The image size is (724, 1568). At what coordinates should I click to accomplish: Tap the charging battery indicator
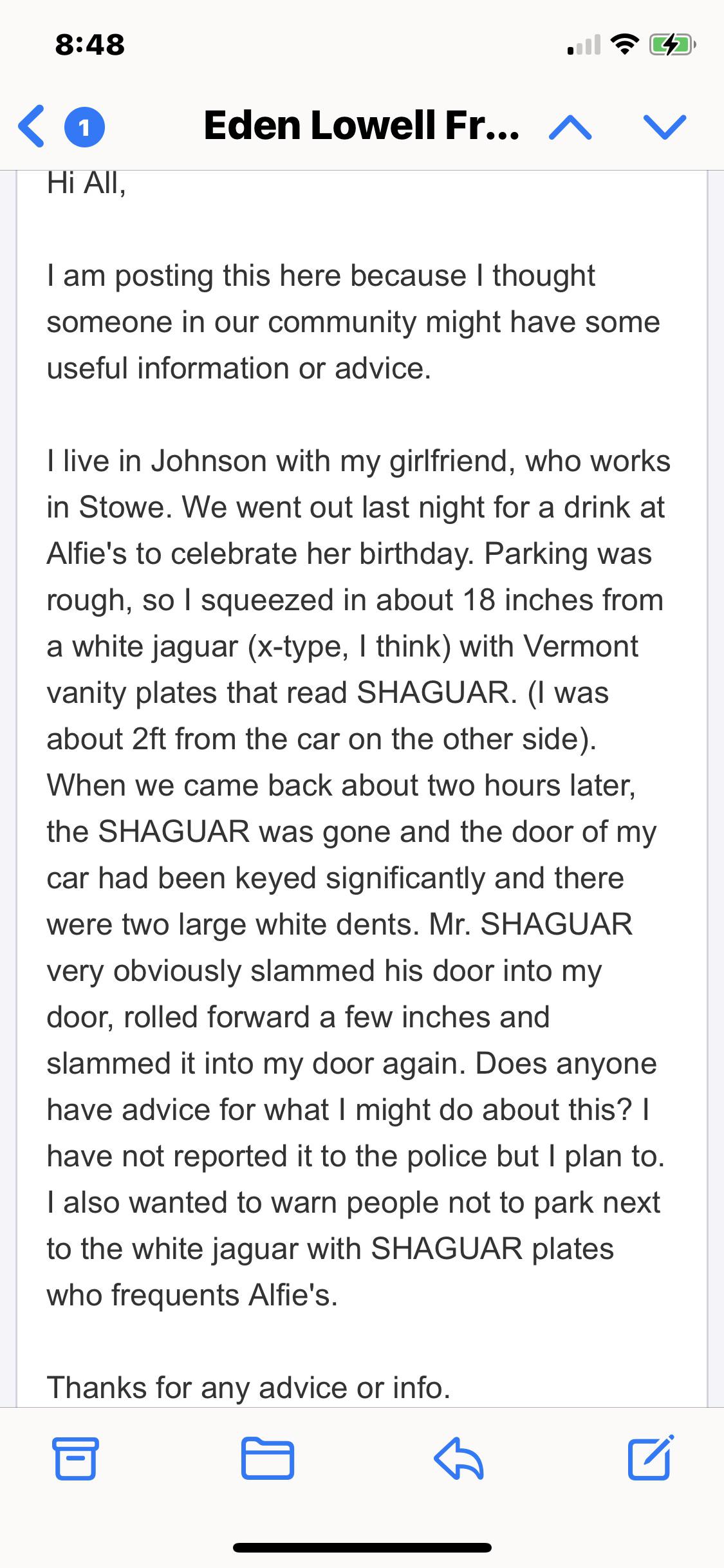point(671,45)
